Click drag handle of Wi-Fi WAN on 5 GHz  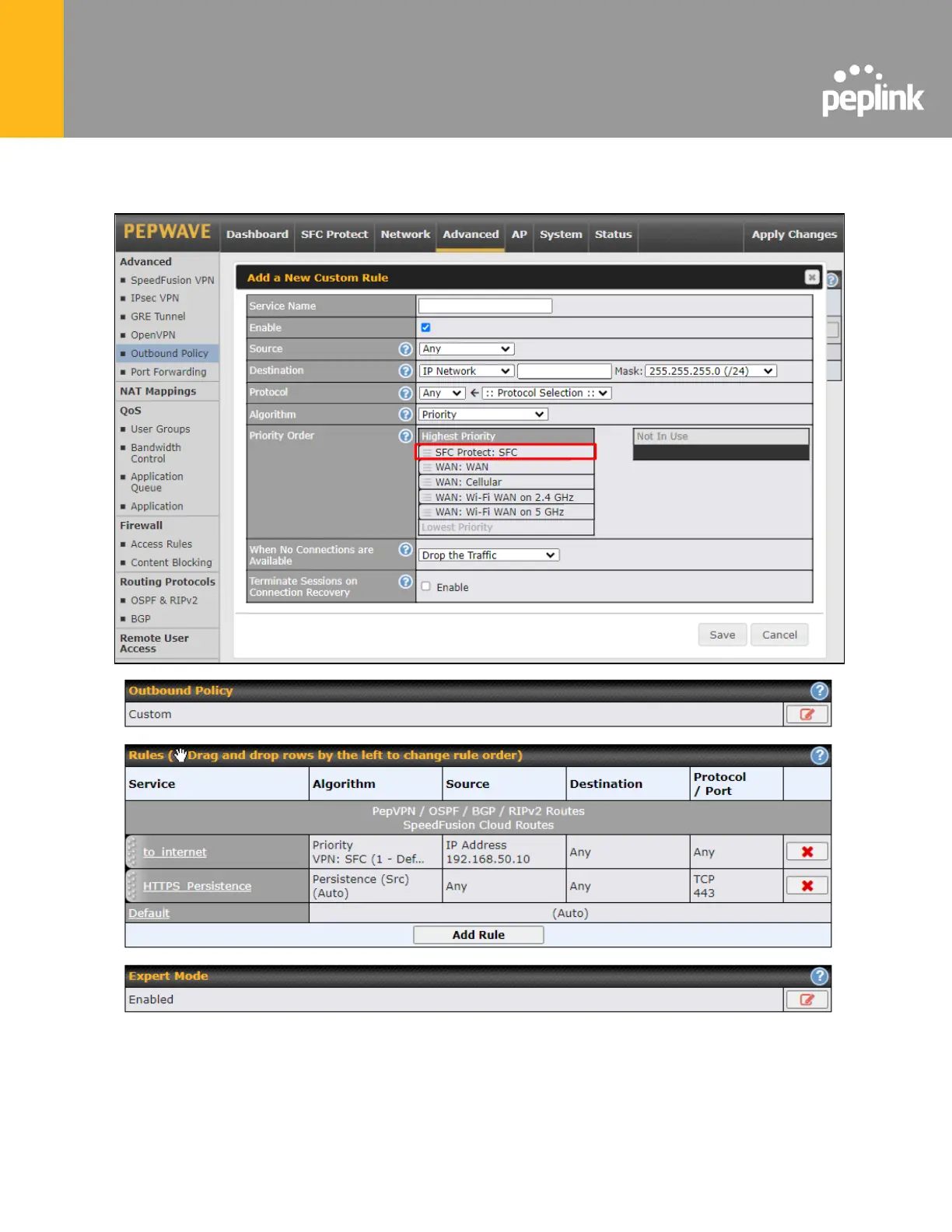click(x=427, y=513)
